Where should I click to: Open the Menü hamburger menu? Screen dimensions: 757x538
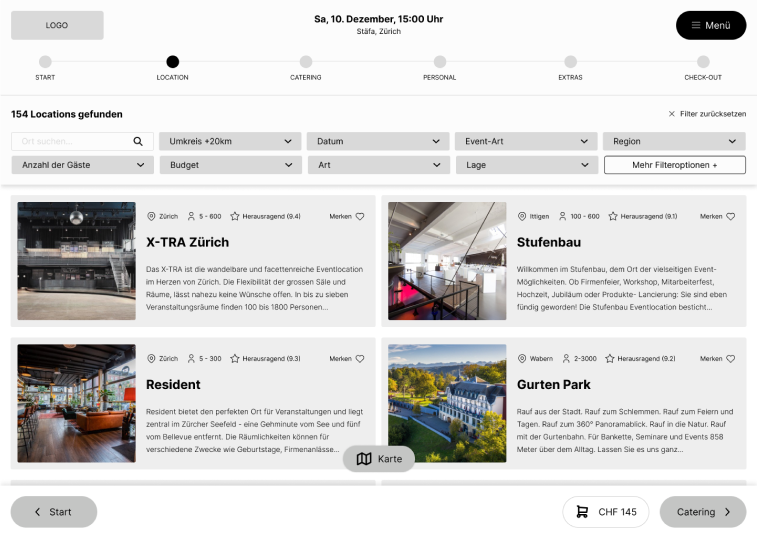711,25
